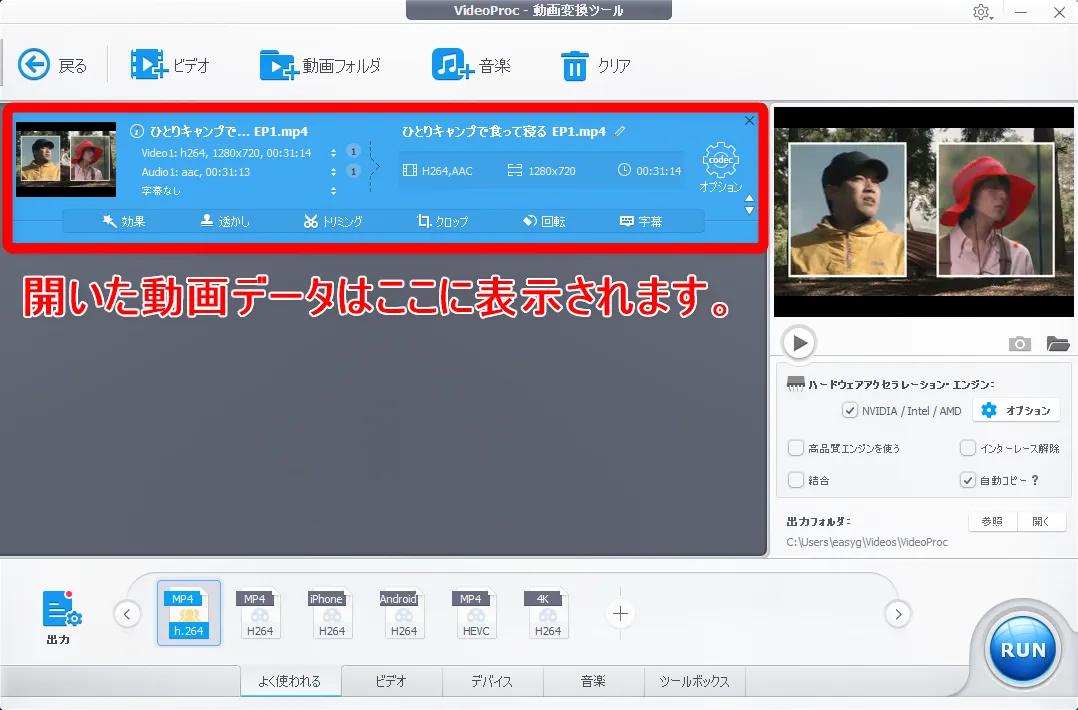Play the preview video
Screen dimensions: 1078x710
799,342
